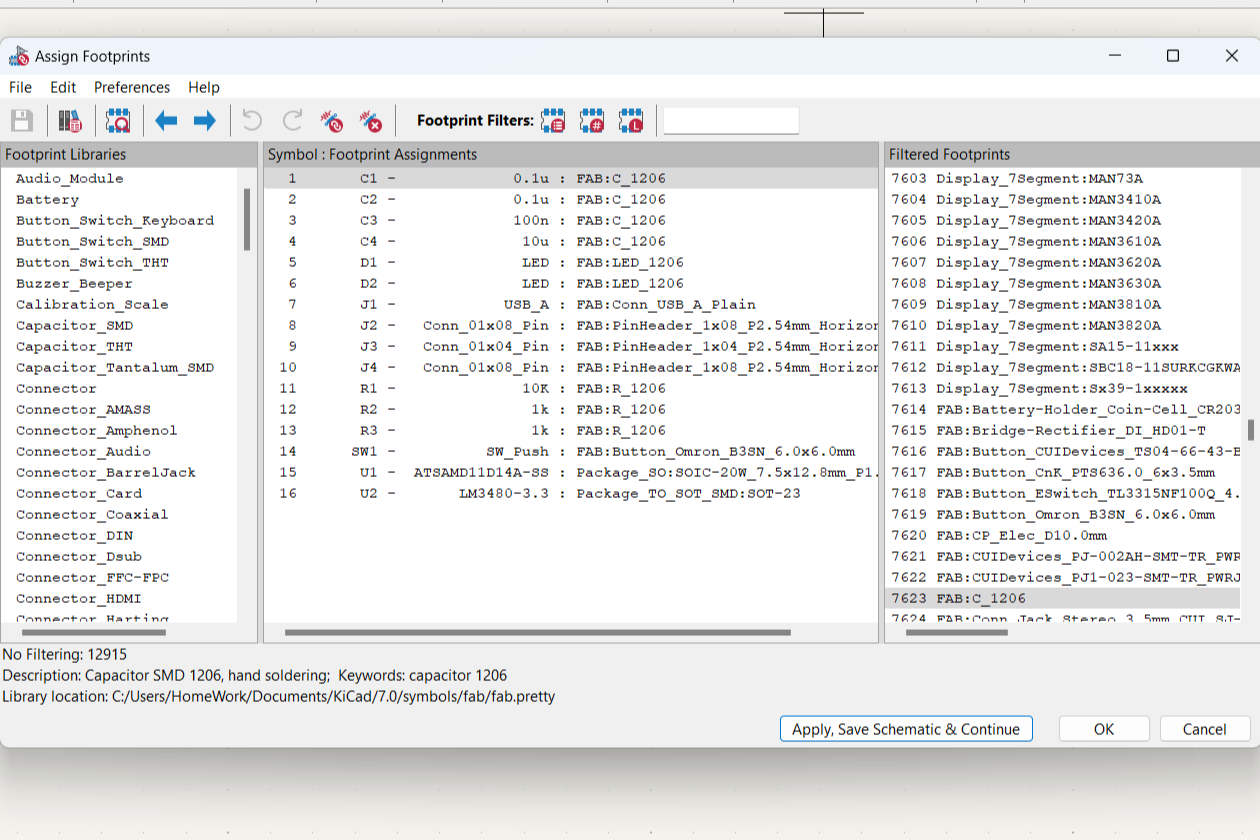
Task: Select the Connector_BarrelJack library
Action: 106,472
